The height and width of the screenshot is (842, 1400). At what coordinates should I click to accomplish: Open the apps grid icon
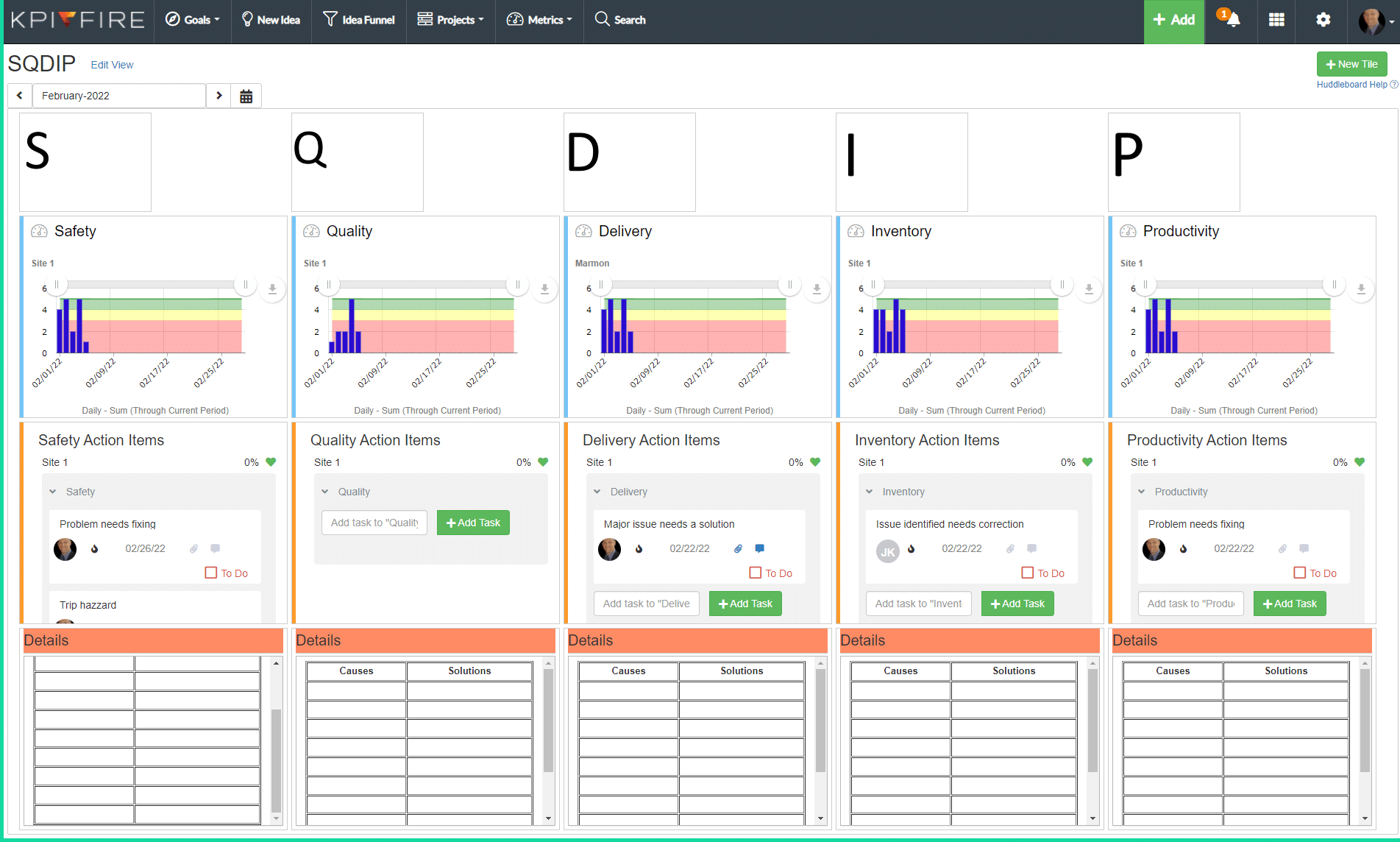(x=1276, y=20)
